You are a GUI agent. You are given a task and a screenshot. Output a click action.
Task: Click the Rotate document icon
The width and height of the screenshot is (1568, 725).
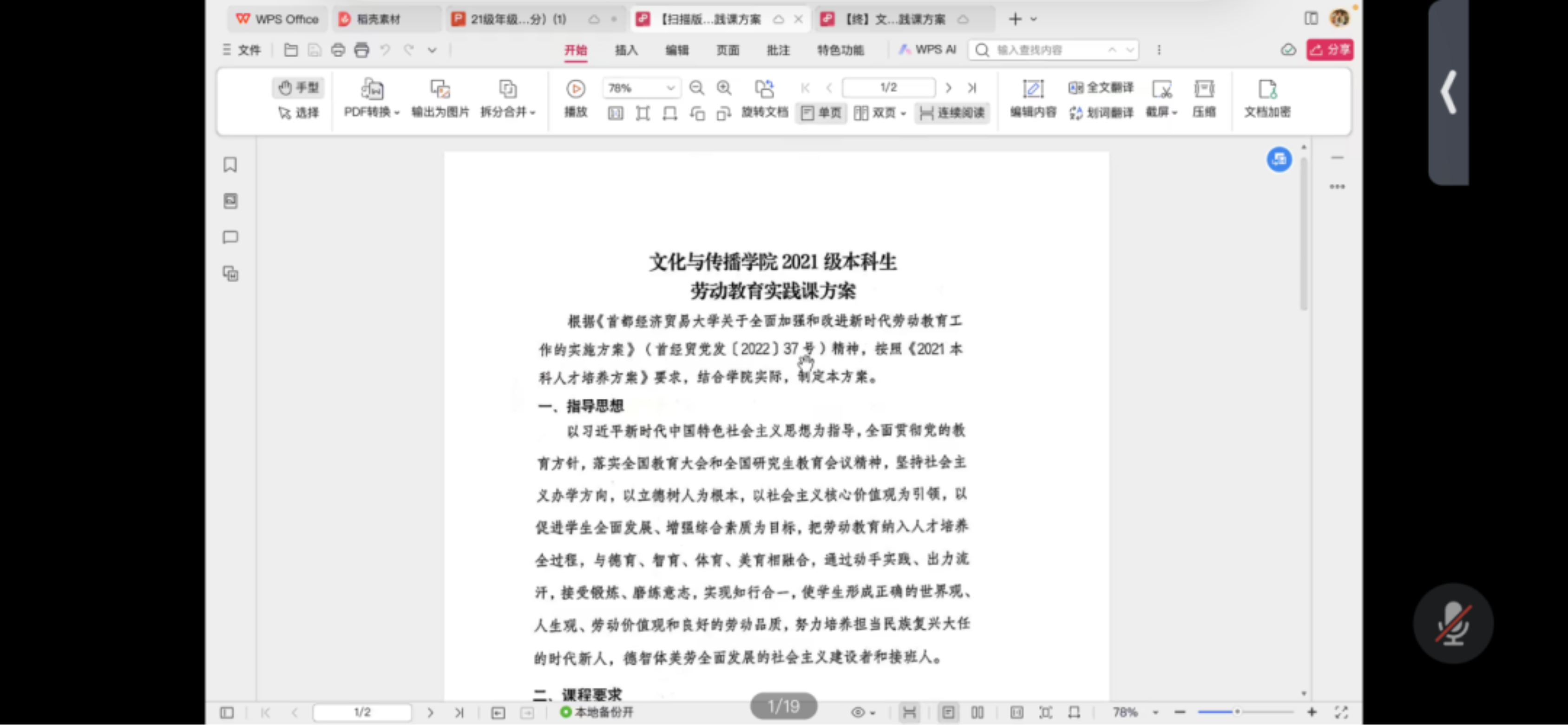point(764,89)
